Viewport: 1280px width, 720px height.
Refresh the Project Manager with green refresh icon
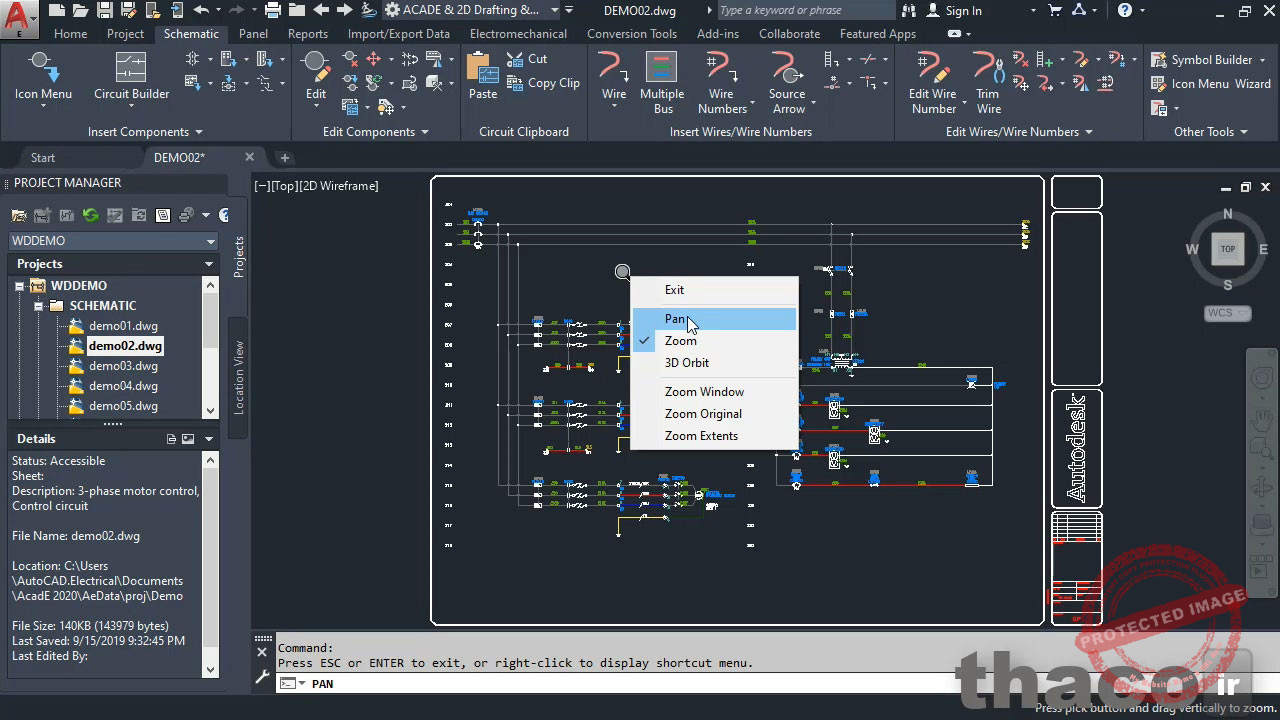(90, 214)
